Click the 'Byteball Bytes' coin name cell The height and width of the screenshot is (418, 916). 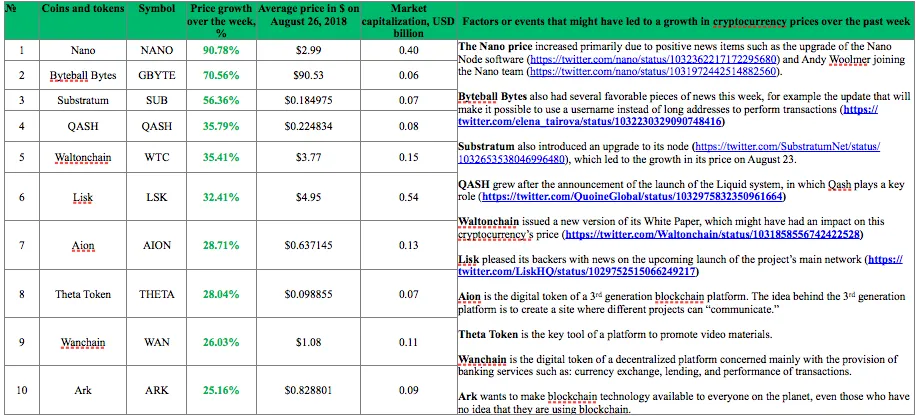point(82,75)
